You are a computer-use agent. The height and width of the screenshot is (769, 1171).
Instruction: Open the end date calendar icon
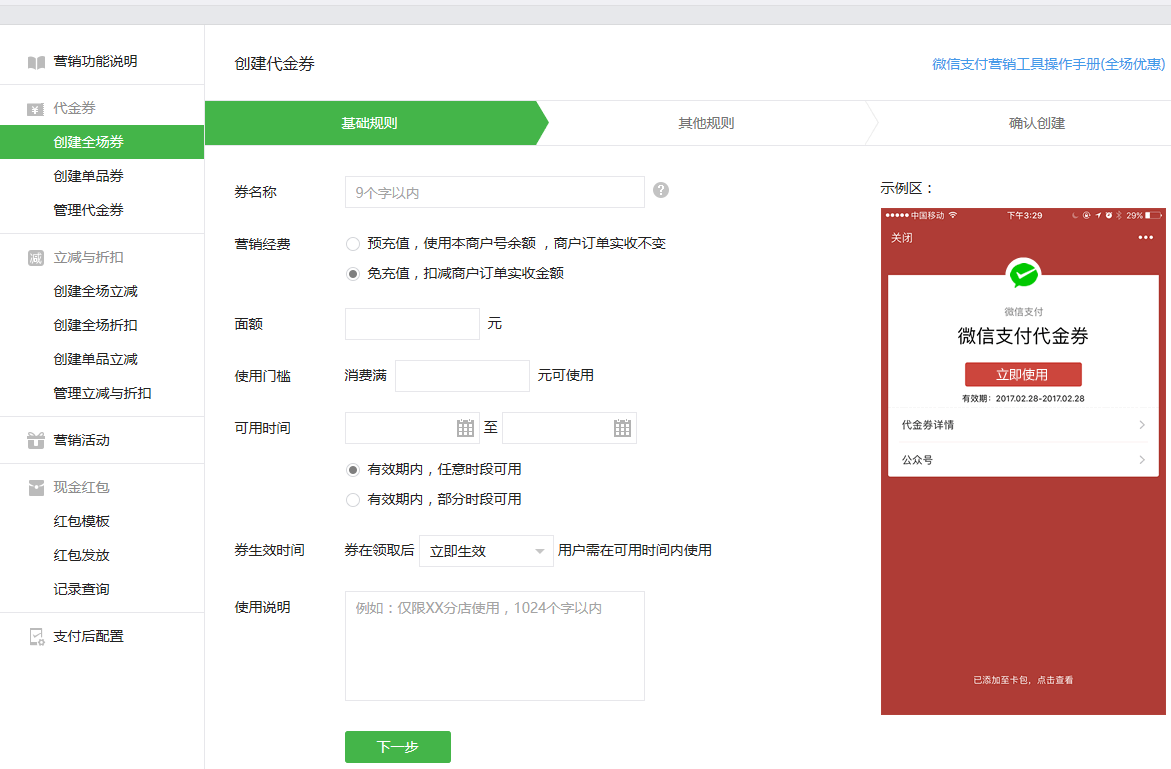622,428
